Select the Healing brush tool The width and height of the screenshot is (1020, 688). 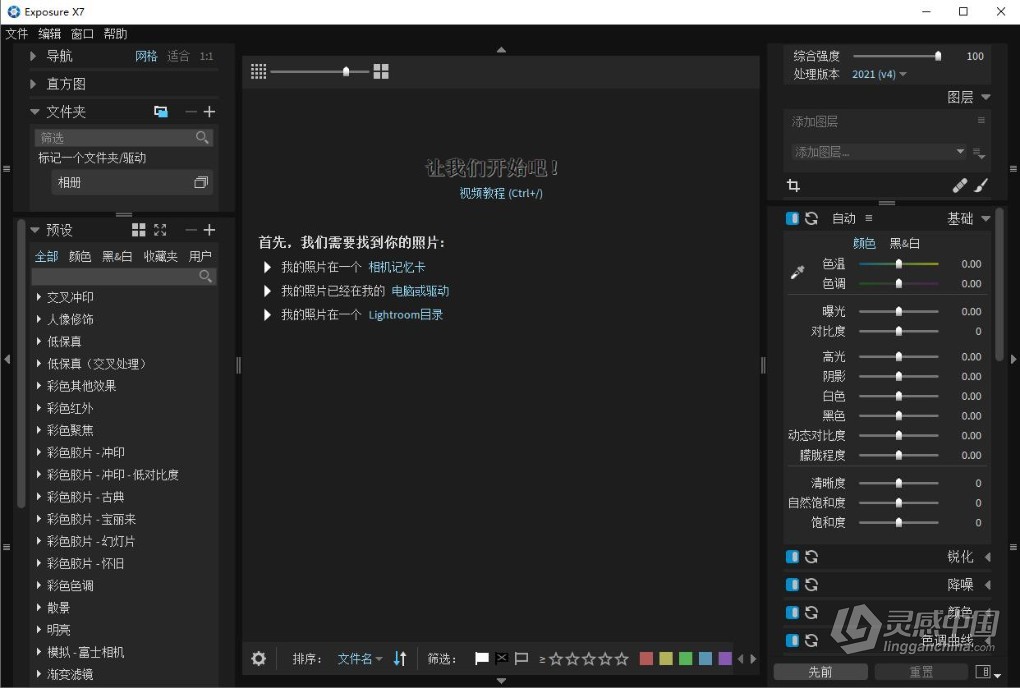(x=959, y=185)
